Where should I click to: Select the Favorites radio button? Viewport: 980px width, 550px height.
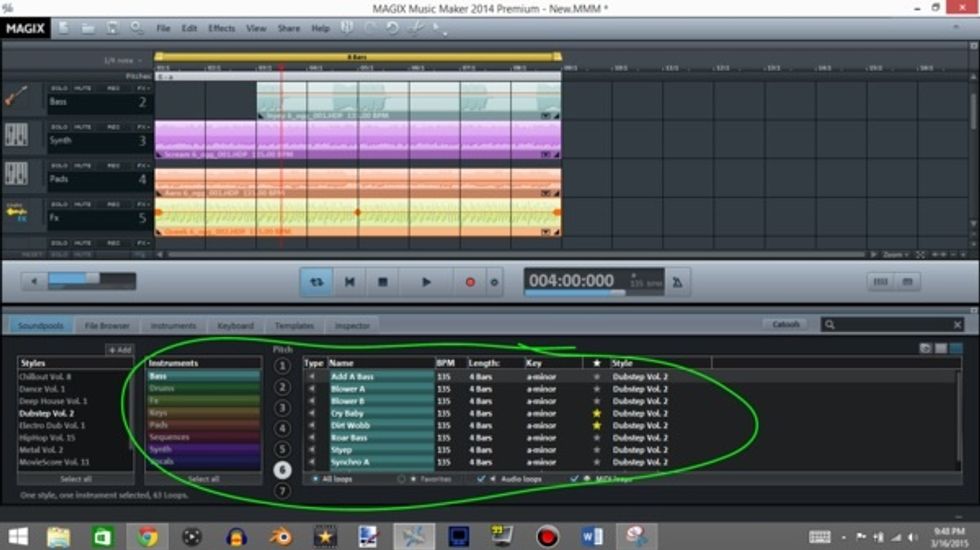click(401, 479)
